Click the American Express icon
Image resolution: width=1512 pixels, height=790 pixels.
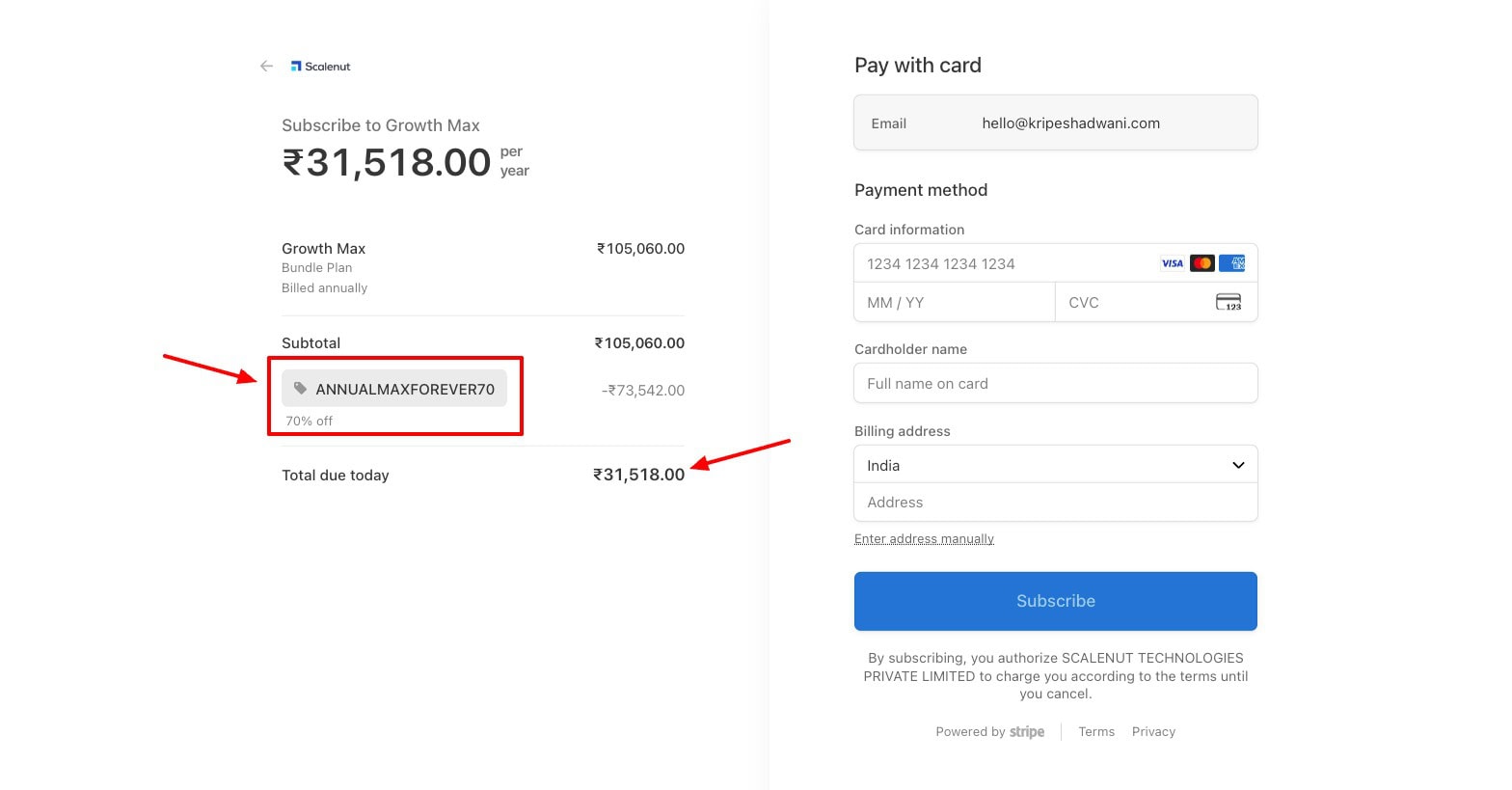(1231, 263)
